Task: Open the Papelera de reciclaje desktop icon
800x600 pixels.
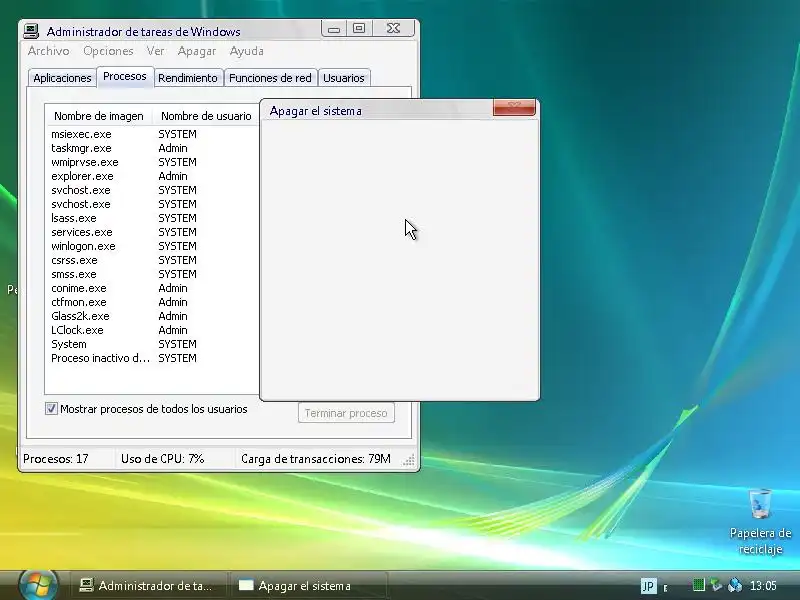Action: [760, 522]
